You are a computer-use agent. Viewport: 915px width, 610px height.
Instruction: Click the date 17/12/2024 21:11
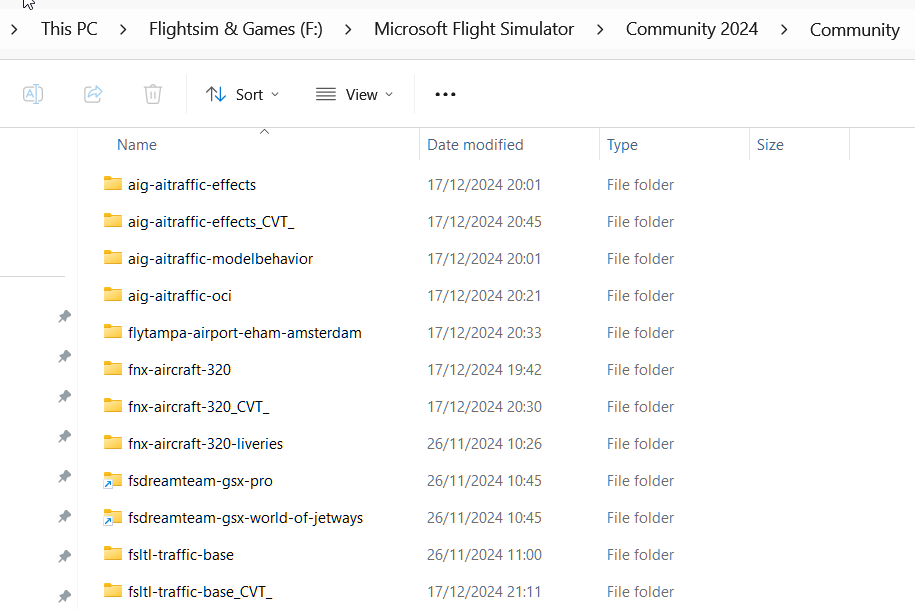coord(484,591)
